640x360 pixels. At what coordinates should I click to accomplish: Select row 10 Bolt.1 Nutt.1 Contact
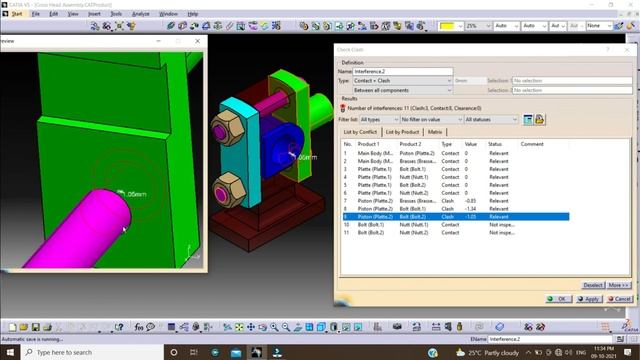click(x=456, y=224)
